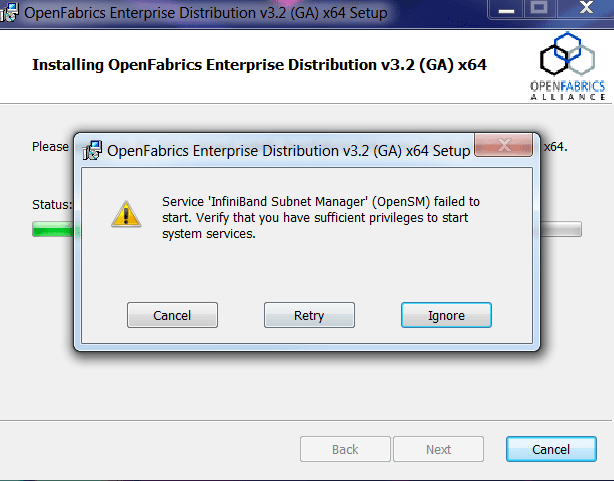Click the OpenFabrics Alliance logo
614x481 pixels.
click(x=567, y=66)
